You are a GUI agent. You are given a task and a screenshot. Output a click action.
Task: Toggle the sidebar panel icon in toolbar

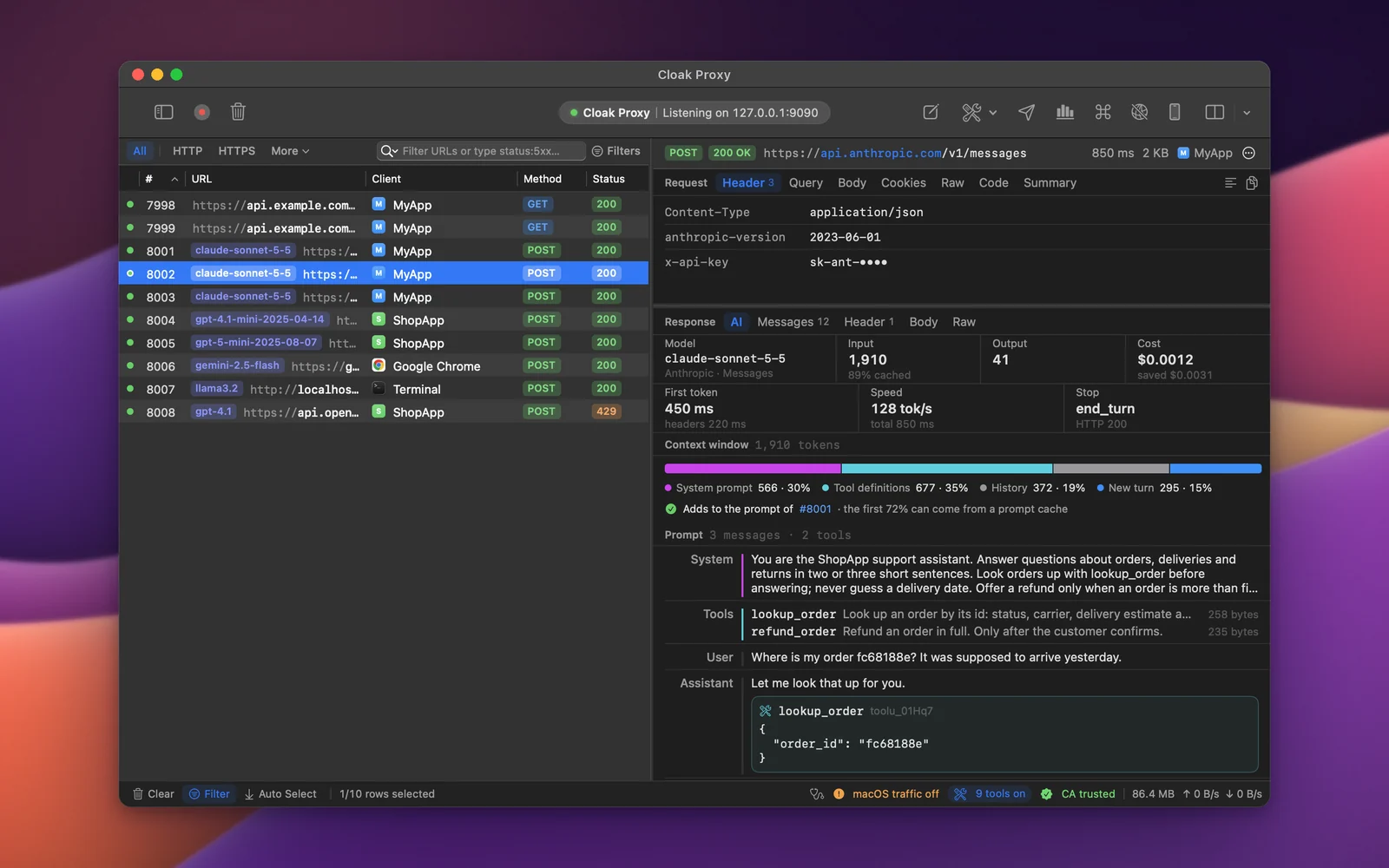164,112
